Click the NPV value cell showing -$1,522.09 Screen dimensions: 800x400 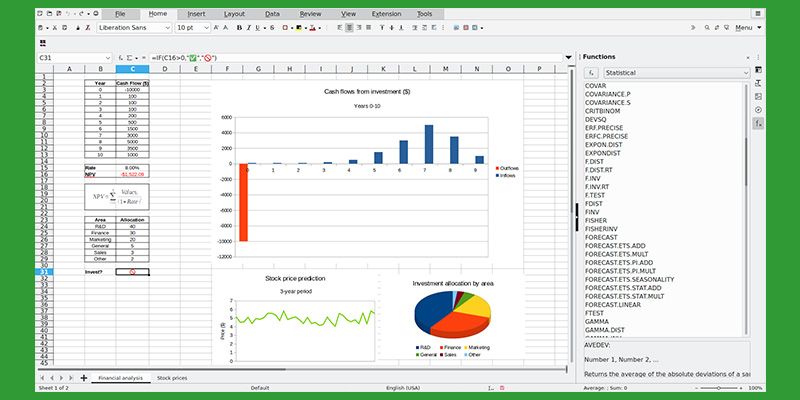pyautogui.click(x=133, y=174)
